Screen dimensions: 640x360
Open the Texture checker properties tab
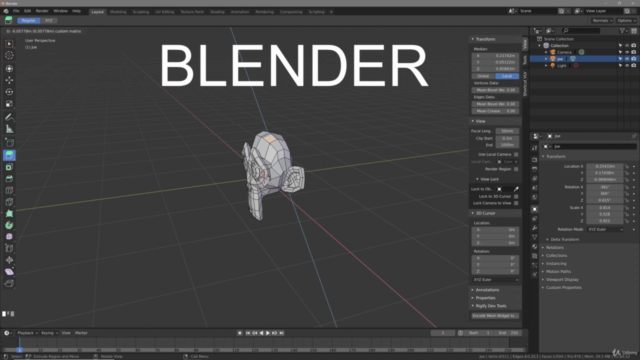534,256
